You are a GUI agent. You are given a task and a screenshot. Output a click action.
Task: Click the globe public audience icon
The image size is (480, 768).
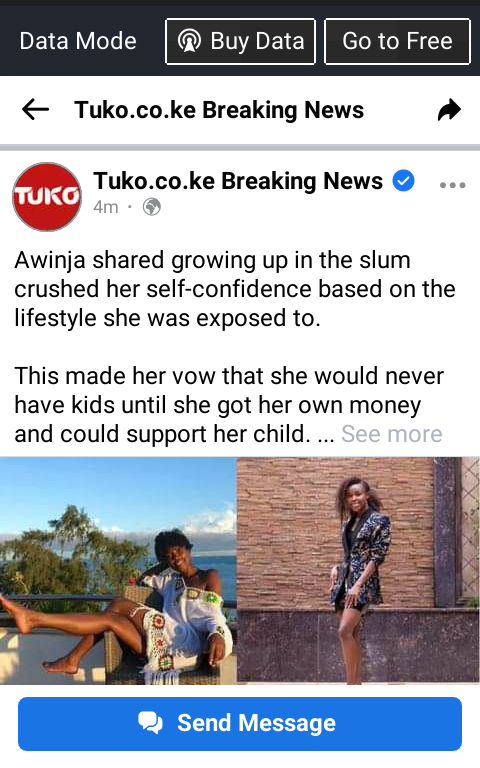(152, 207)
